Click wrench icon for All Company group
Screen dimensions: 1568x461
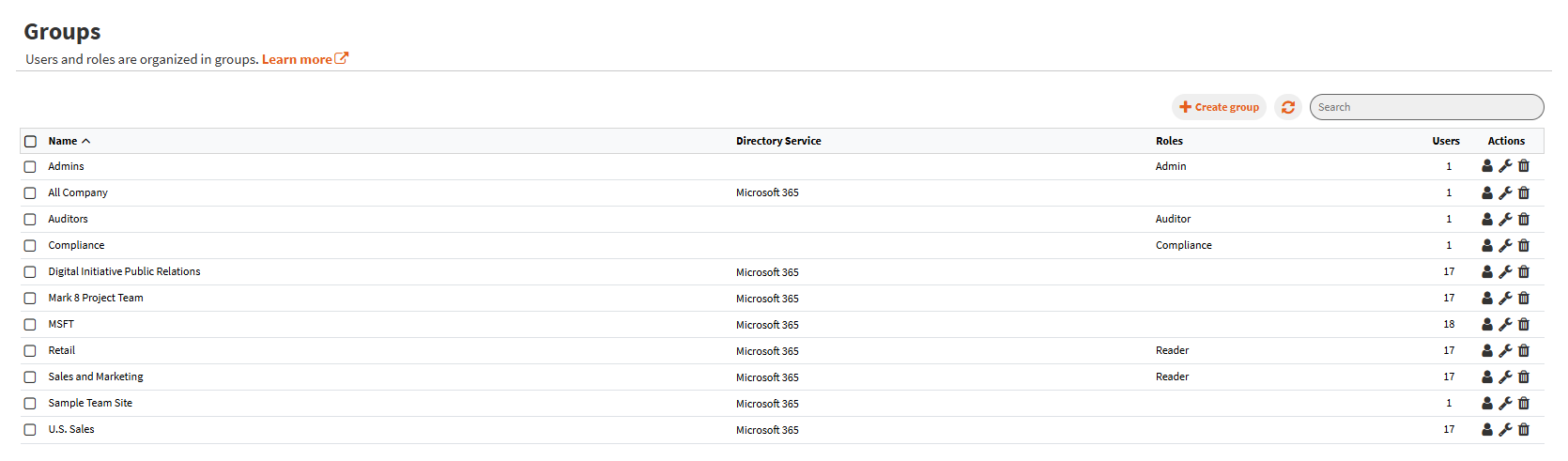pyautogui.click(x=1505, y=192)
